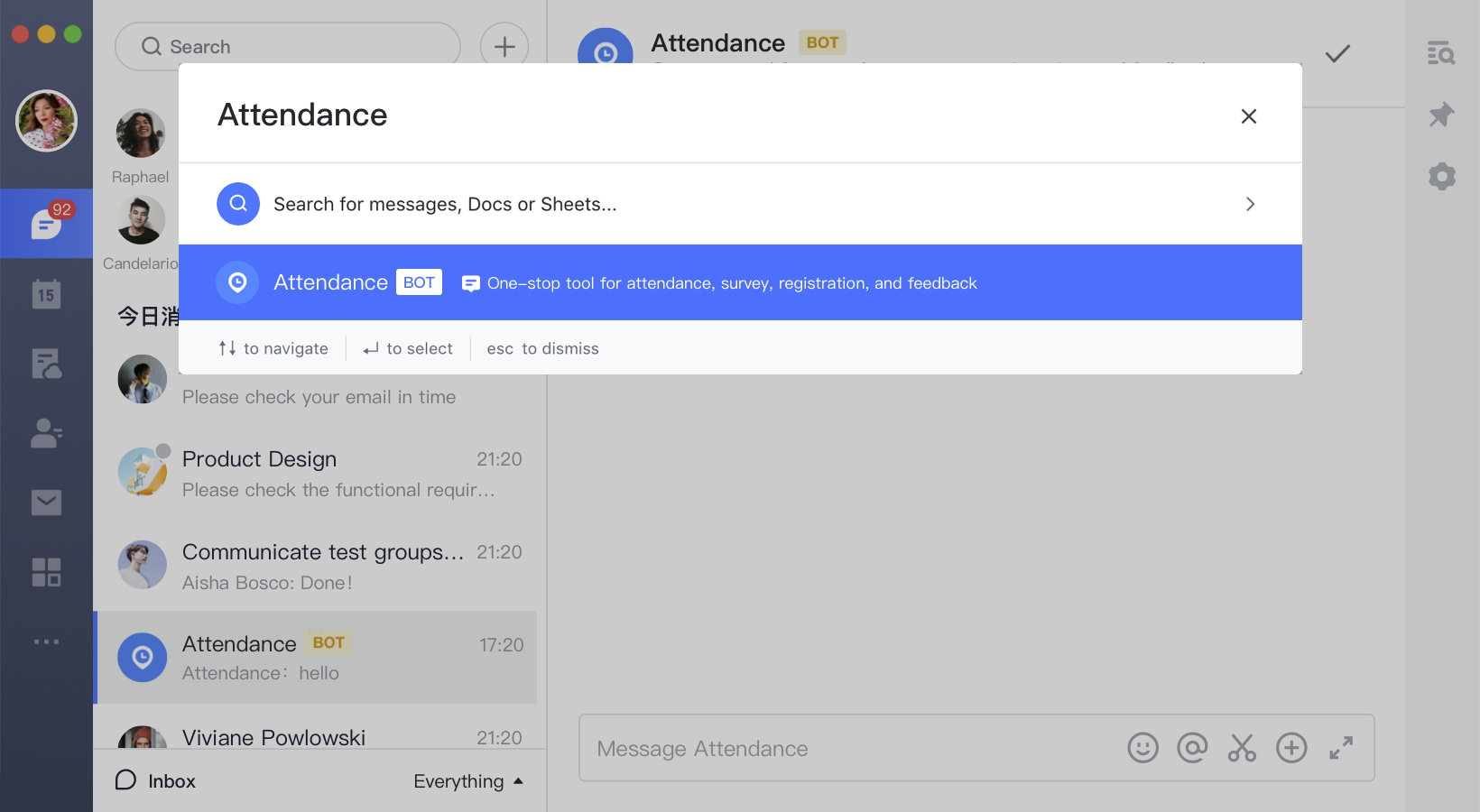This screenshot has height=812, width=1480.
Task: Expand search for messages, Docs or Sheets chevron
Action: click(1250, 204)
